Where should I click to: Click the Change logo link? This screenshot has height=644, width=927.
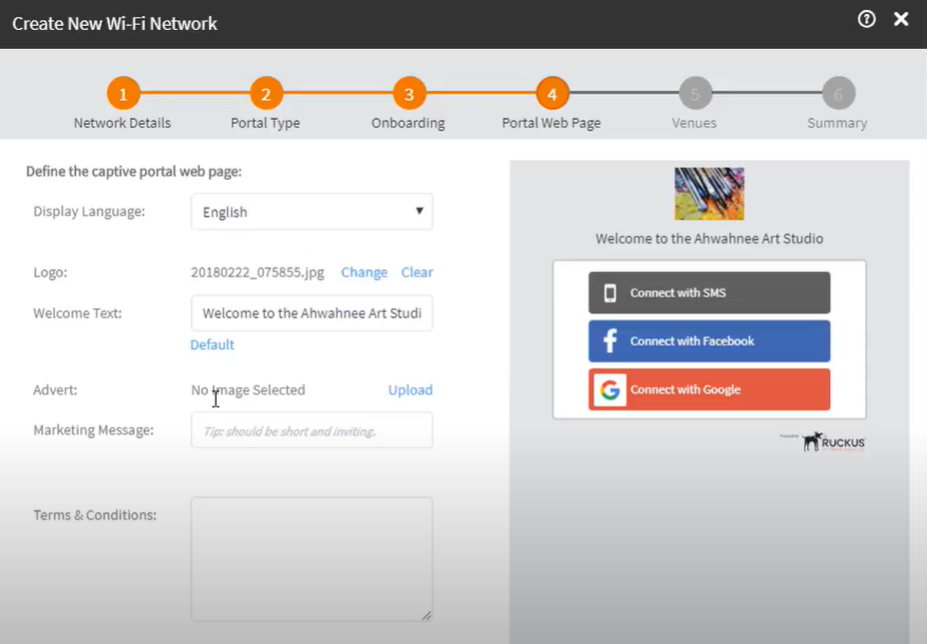(x=364, y=272)
